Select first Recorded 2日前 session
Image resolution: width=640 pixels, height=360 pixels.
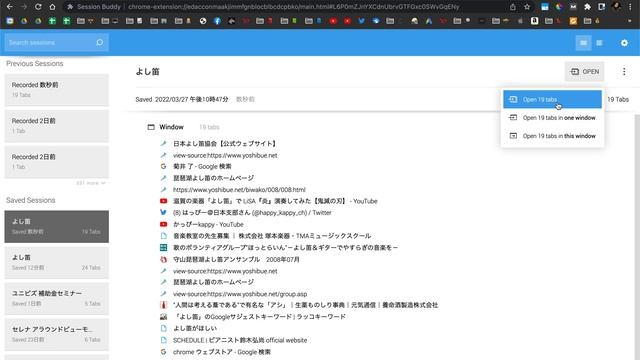pos(57,126)
